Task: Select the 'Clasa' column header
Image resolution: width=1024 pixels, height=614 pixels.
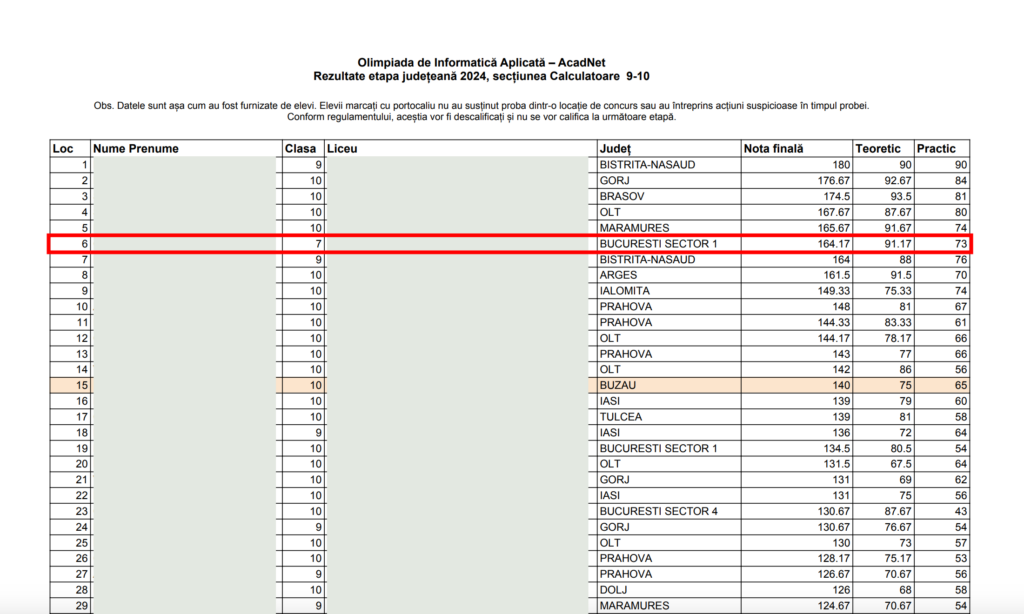Action: click(x=300, y=149)
